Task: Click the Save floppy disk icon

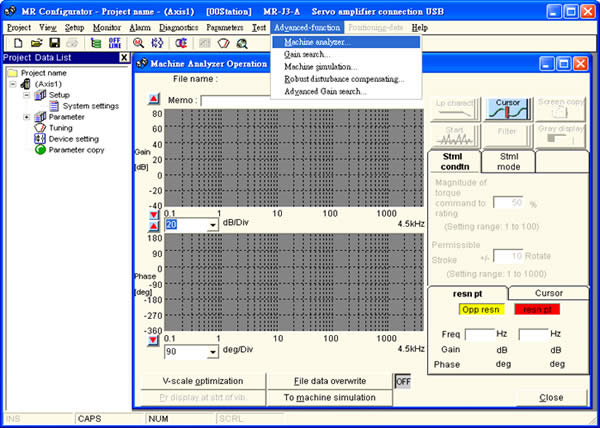Action: point(52,44)
